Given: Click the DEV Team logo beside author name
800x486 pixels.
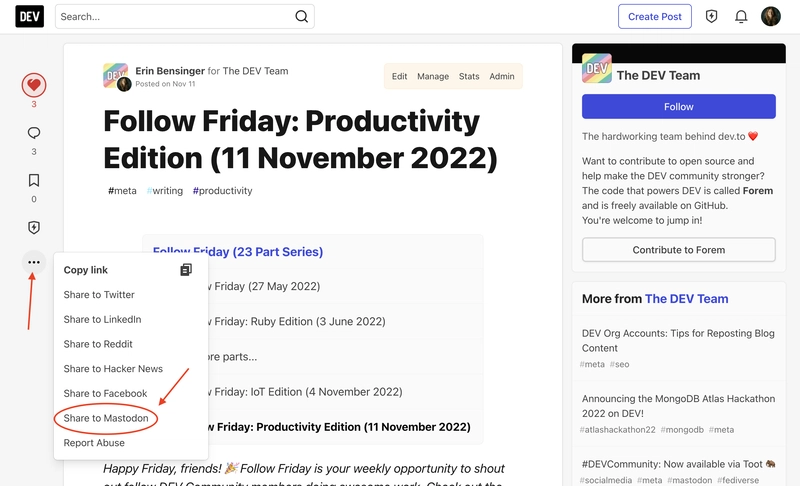Looking at the screenshot, I should click(x=115, y=75).
